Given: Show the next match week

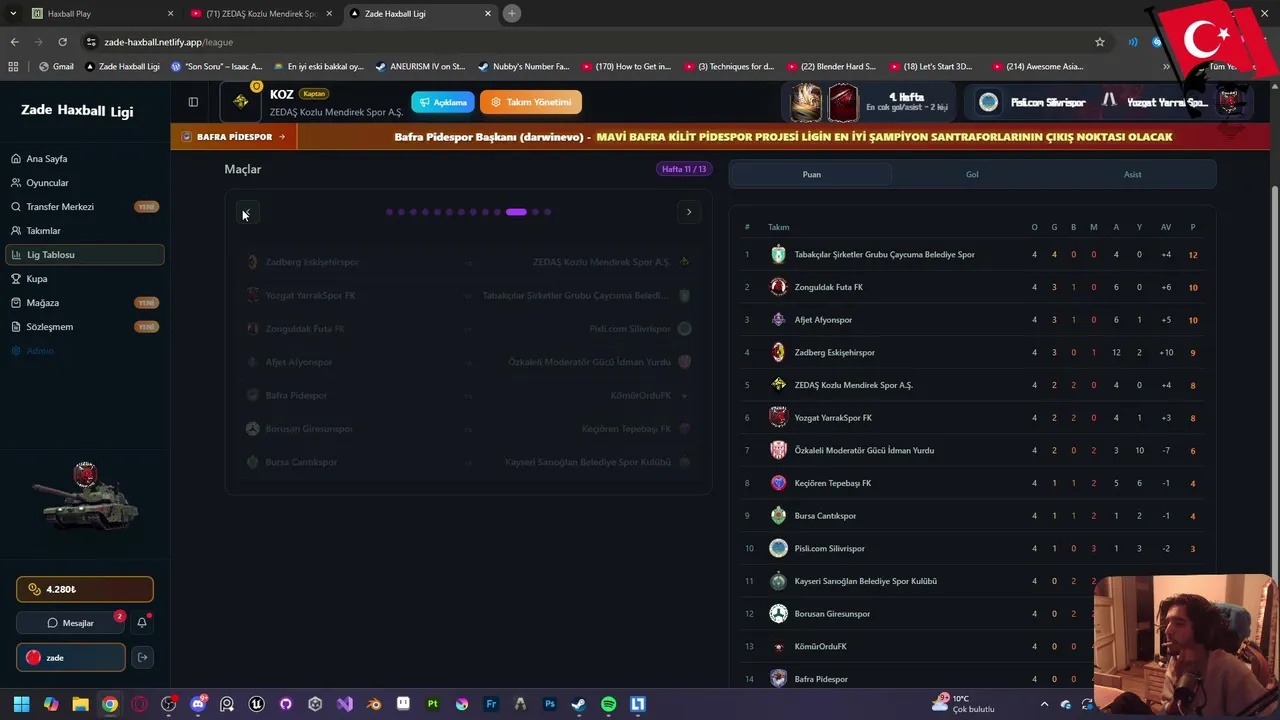Looking at the screenshot, I should (689, 212).
